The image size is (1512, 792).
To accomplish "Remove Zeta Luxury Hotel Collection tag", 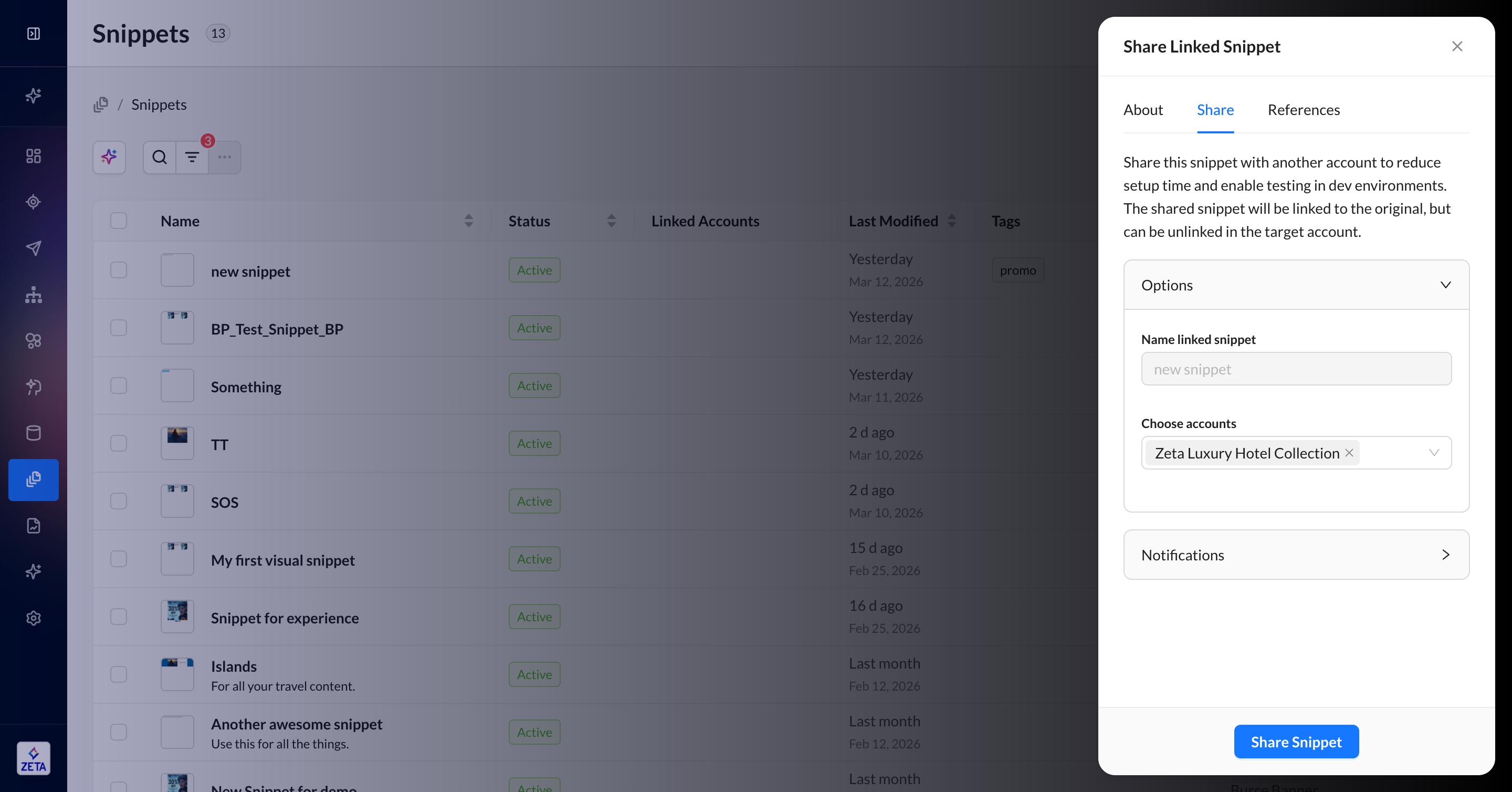I will (x=1349, y=453).
